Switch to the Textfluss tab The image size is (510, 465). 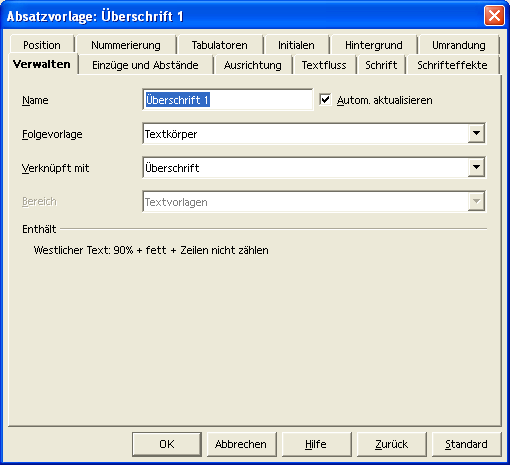click(324, 65)
